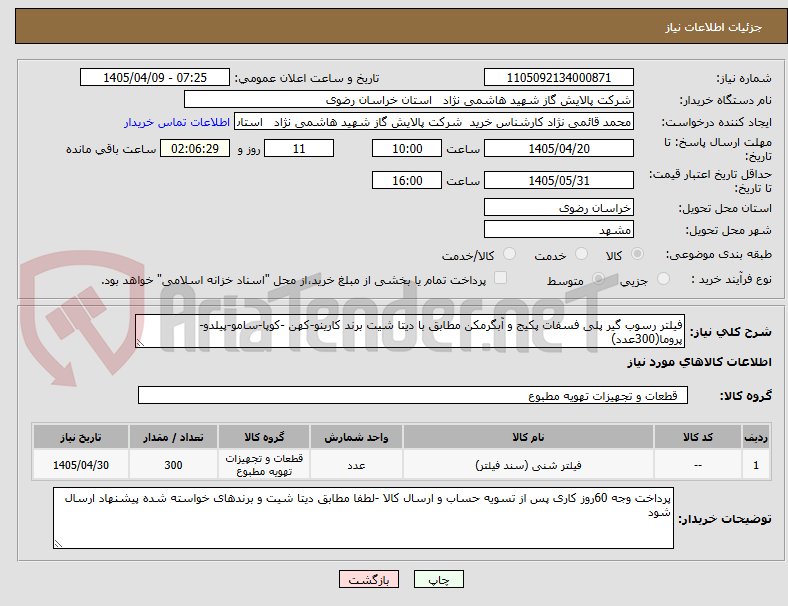The image size is (788, 606).
Task: Click the شرح کلی نیاز description textarea
Action: pyautogui.click(x=410, y=331)
